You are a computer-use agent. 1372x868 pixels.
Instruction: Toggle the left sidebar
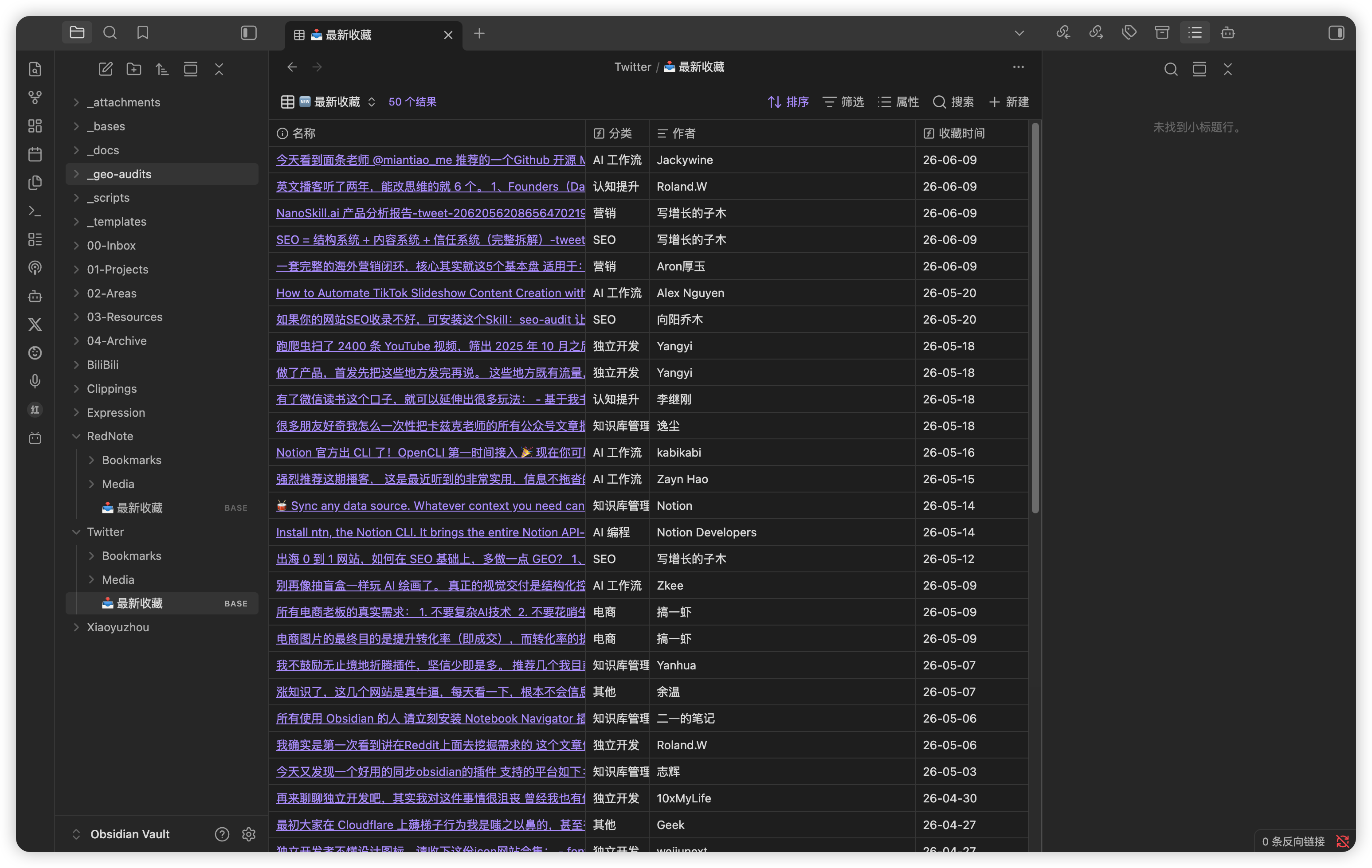(x=249, y=32)
